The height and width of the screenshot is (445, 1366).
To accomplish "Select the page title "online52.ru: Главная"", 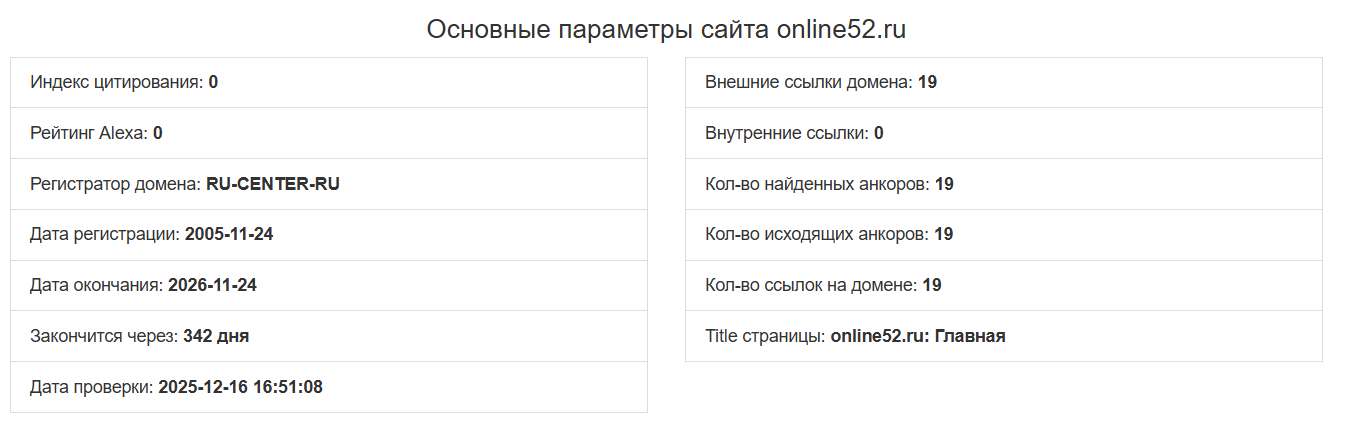I will coord(917,336).
